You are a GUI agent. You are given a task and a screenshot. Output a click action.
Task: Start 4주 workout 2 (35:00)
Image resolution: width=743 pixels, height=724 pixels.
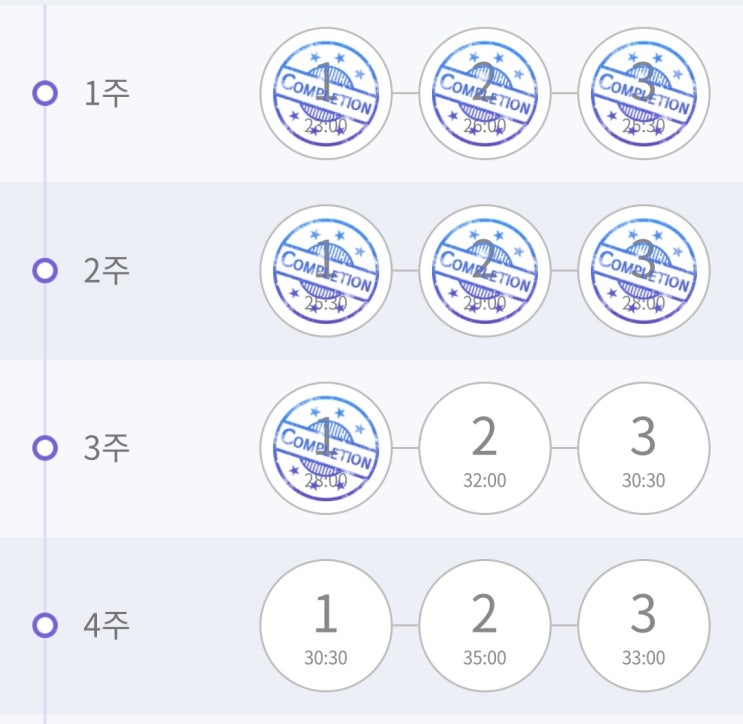click(484, 625)
